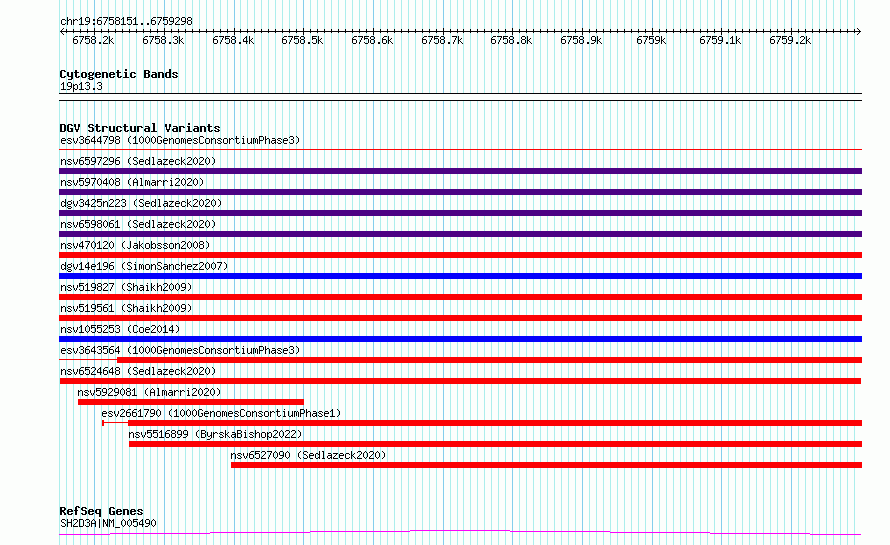Click the left arrow at ruler start
The width and height of the screenshot is (890, 545).
point(62,31)
